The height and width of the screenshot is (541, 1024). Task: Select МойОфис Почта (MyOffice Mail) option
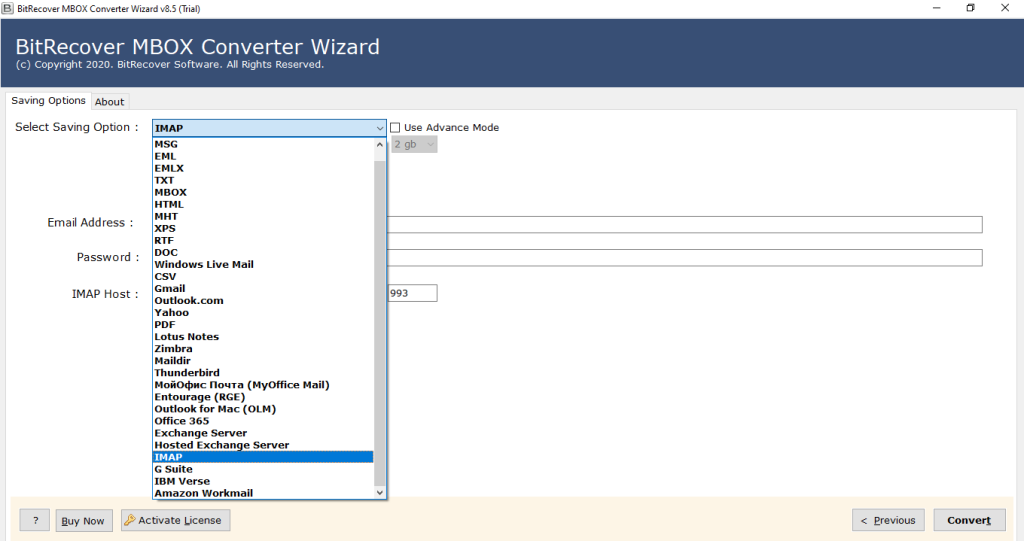263,385
